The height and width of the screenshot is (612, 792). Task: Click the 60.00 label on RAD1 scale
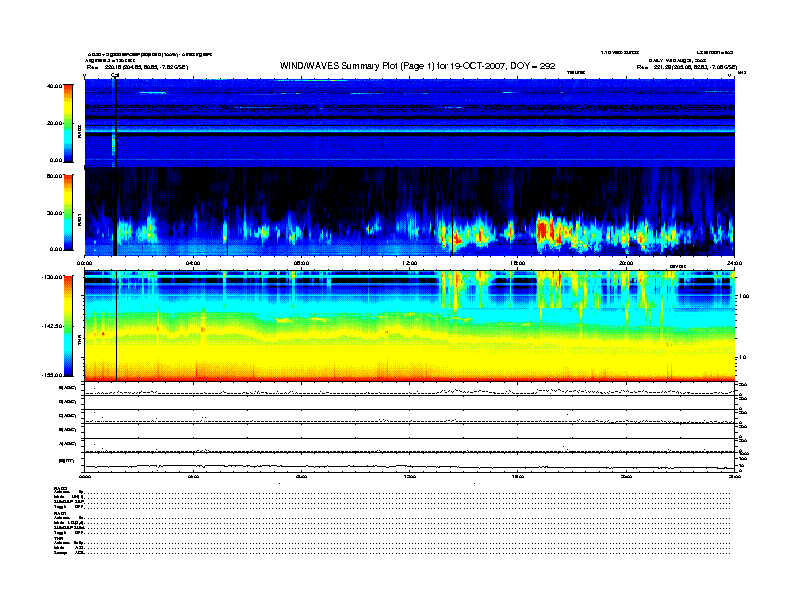pos(54,176)
